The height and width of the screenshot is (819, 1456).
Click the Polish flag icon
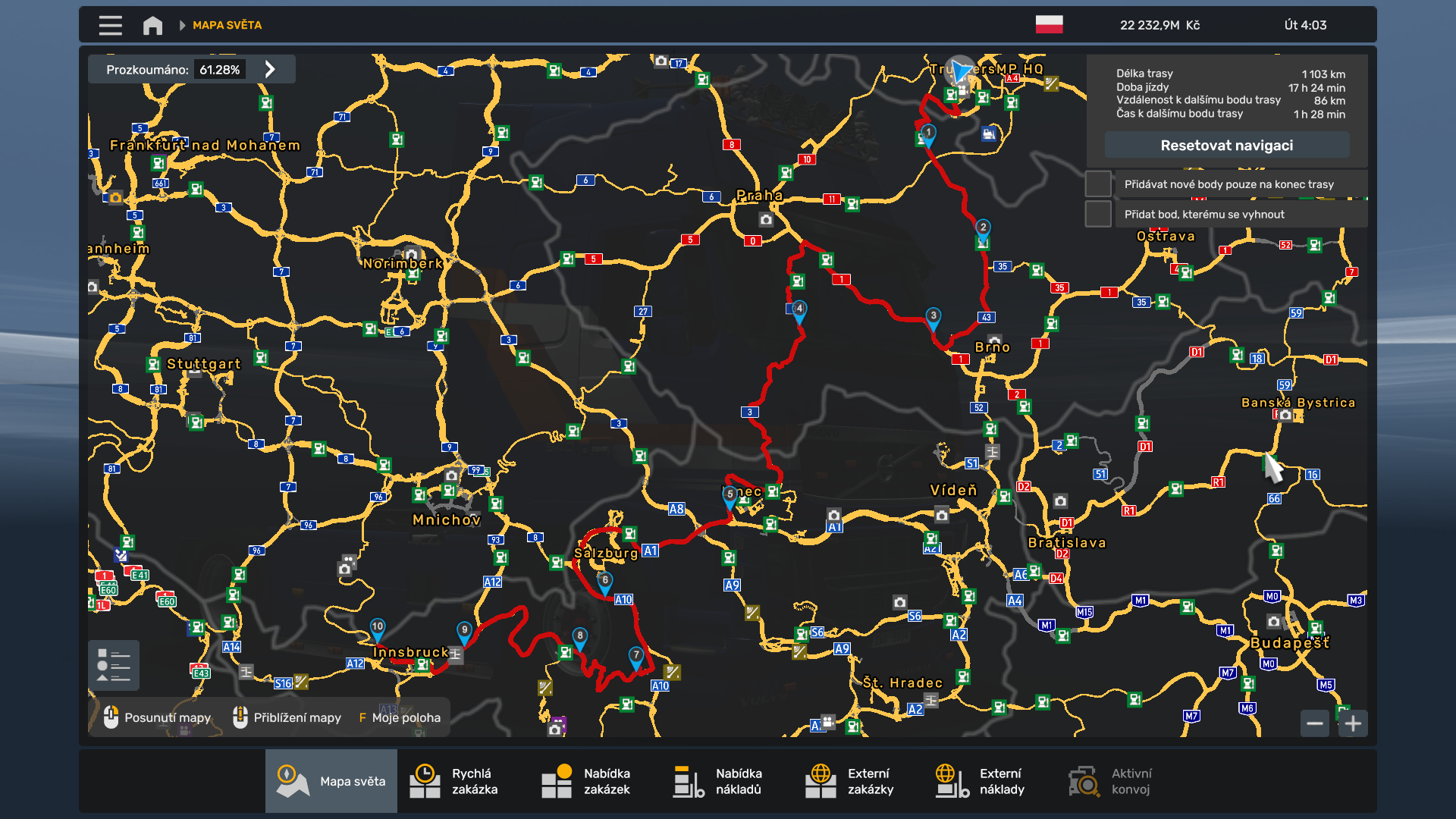tap(1049, 25)
